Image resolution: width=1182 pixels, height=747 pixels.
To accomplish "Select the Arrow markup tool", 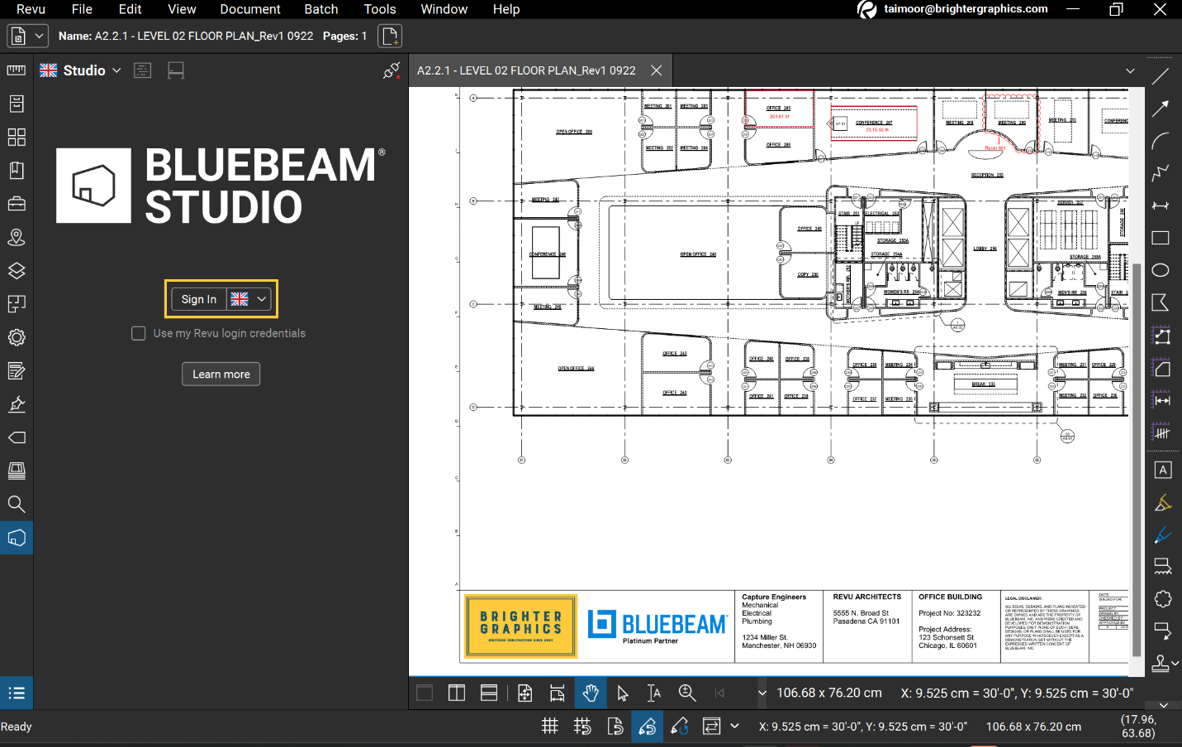I will pos(1160,108).
